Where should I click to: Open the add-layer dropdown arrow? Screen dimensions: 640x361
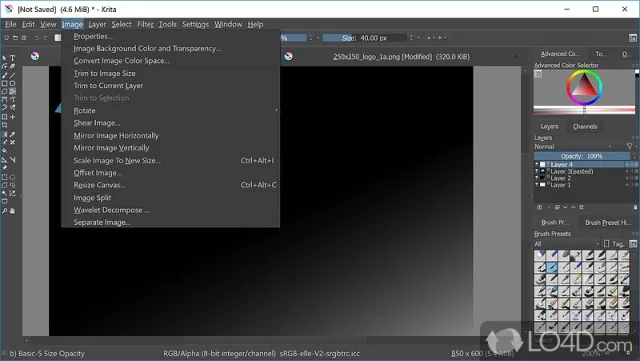(548, 207)
